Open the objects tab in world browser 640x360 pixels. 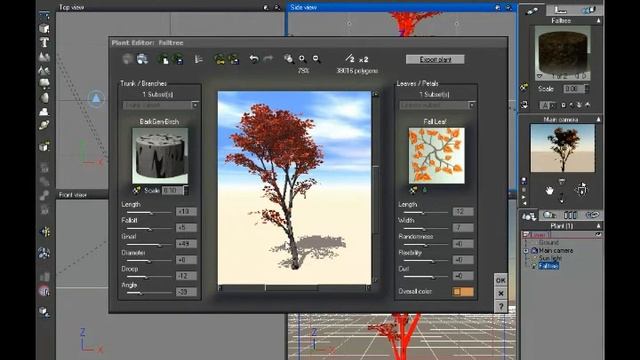tap(529, 216)
